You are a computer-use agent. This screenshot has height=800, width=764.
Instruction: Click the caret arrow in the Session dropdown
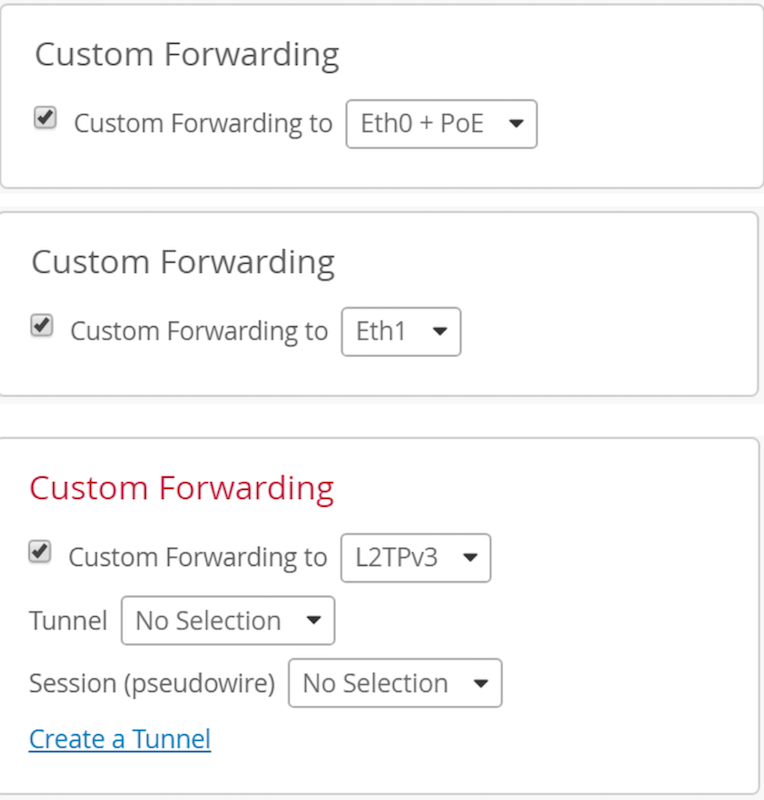481,684
